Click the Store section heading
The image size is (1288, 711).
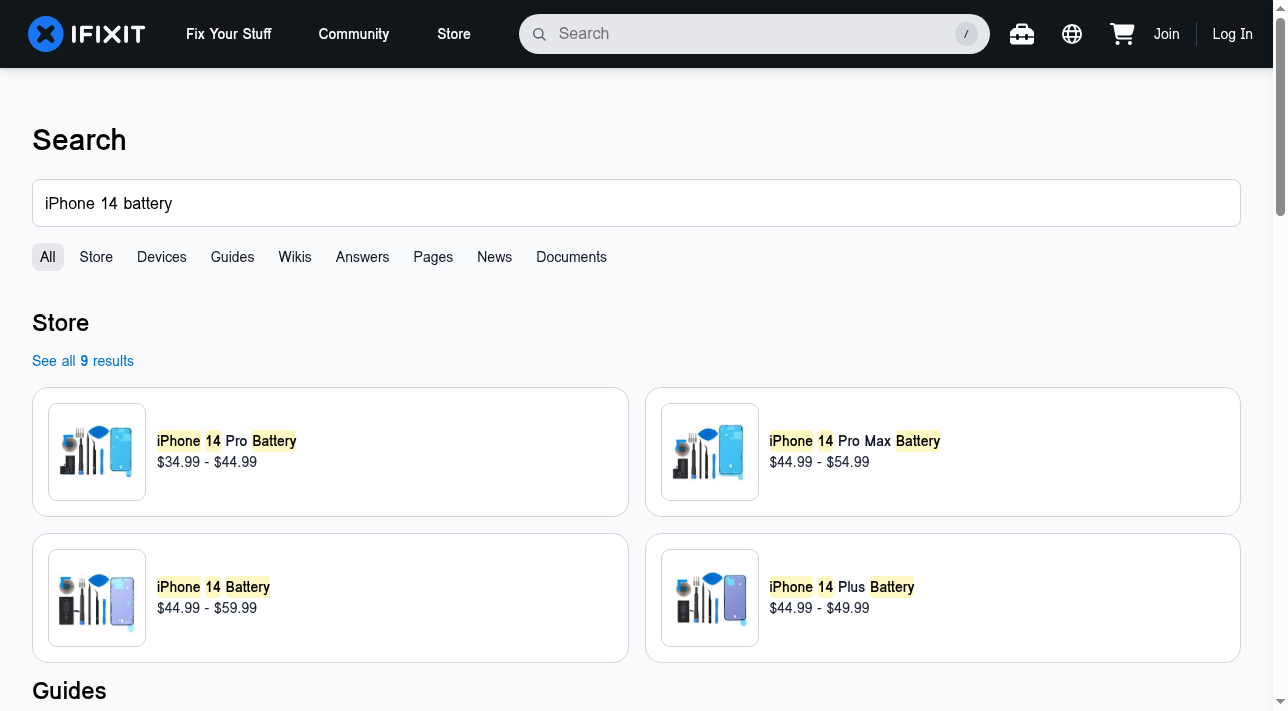click(61, 323)
